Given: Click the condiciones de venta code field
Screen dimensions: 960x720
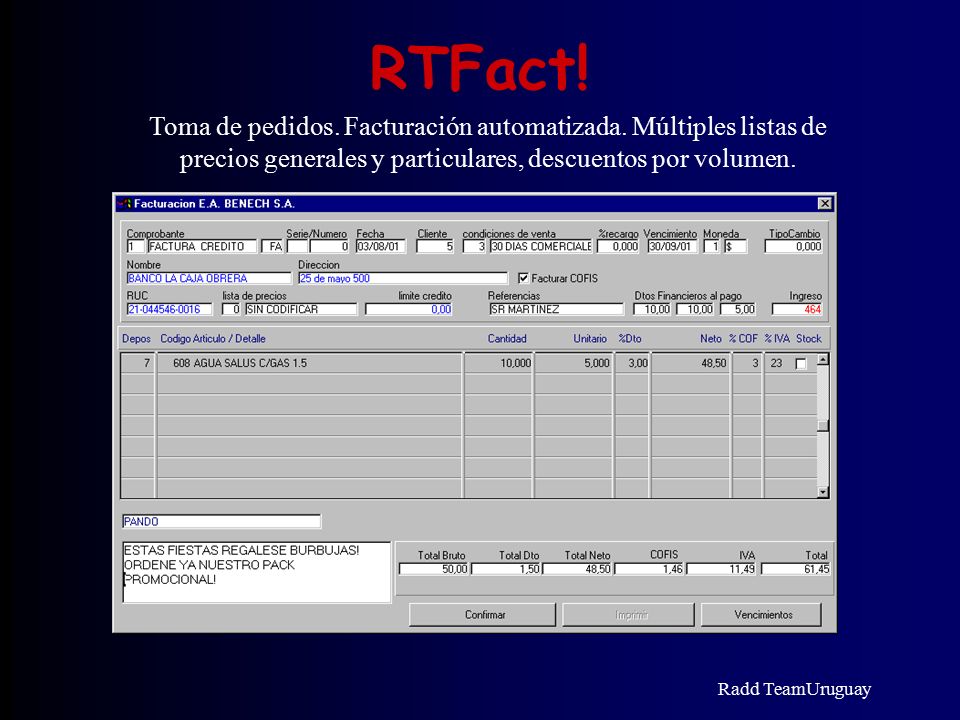Looking at the screenshot, I should point(474,246).
